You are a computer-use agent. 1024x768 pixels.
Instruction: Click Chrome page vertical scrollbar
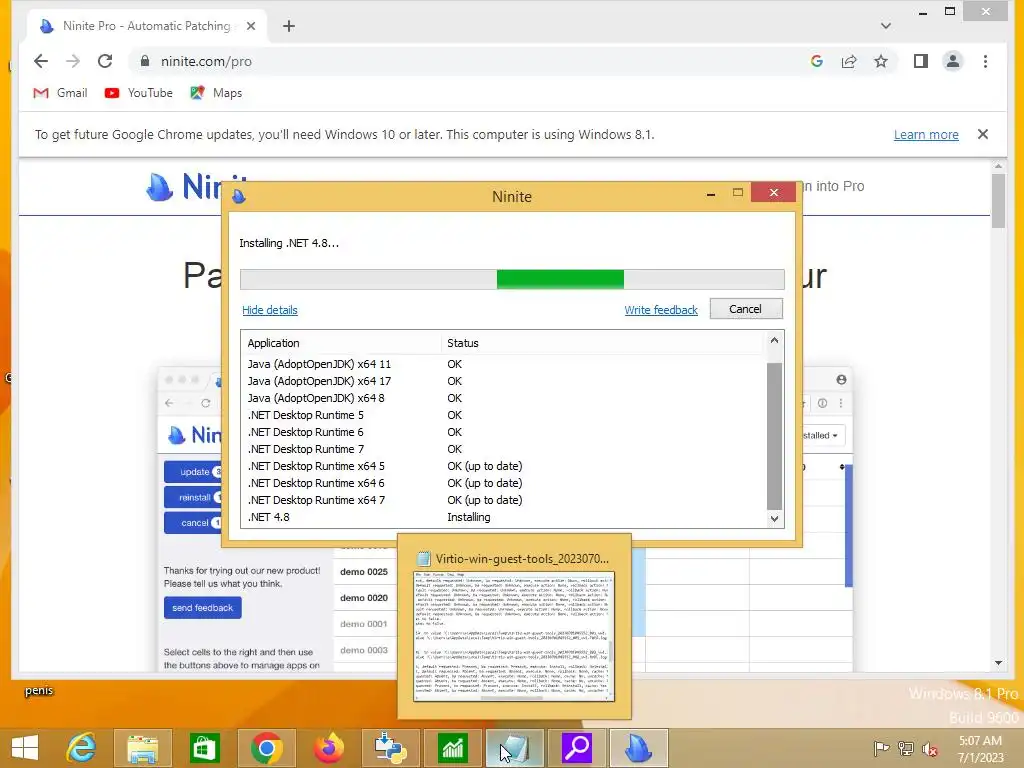click(998, 201)
